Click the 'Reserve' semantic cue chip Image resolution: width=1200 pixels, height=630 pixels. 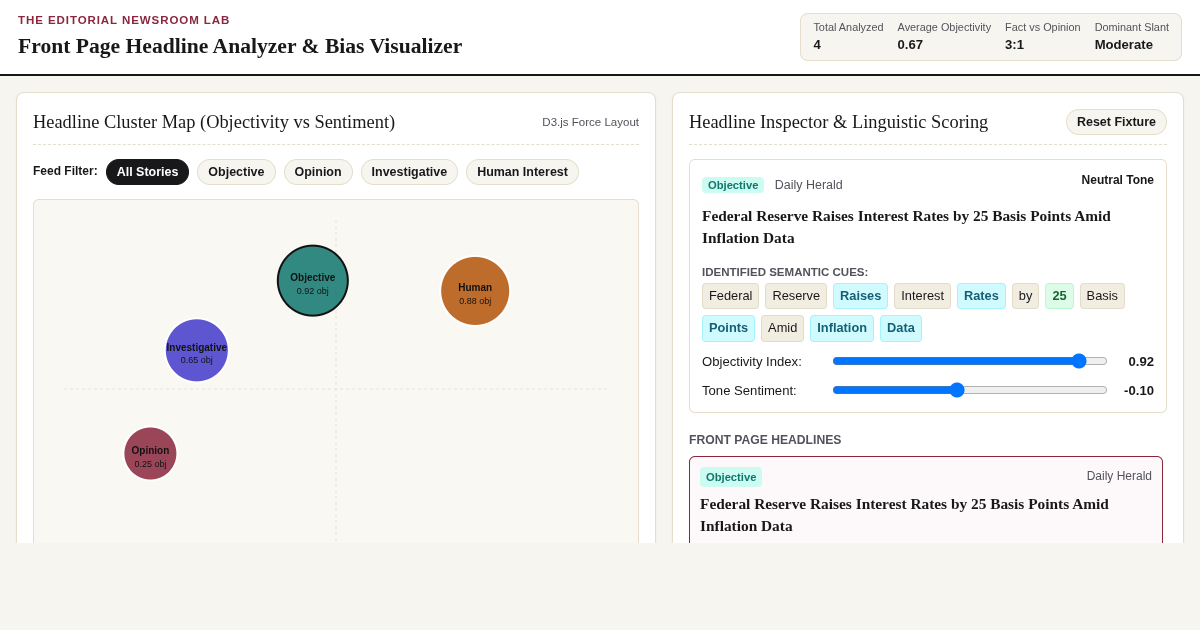[x=796, y=296]
